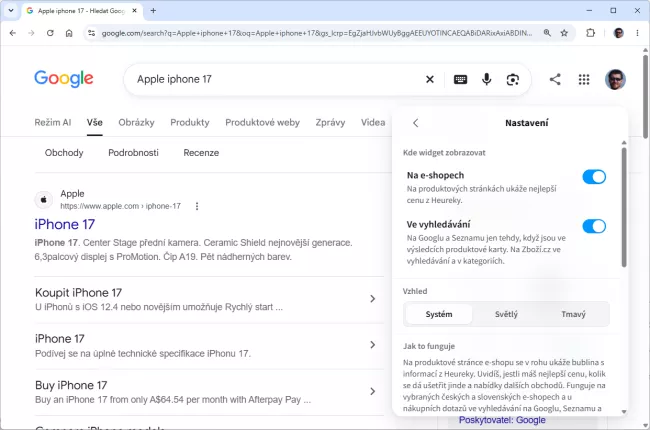Open the iPhone 17 result title link
650x430 pixels.
coord(65,224)
